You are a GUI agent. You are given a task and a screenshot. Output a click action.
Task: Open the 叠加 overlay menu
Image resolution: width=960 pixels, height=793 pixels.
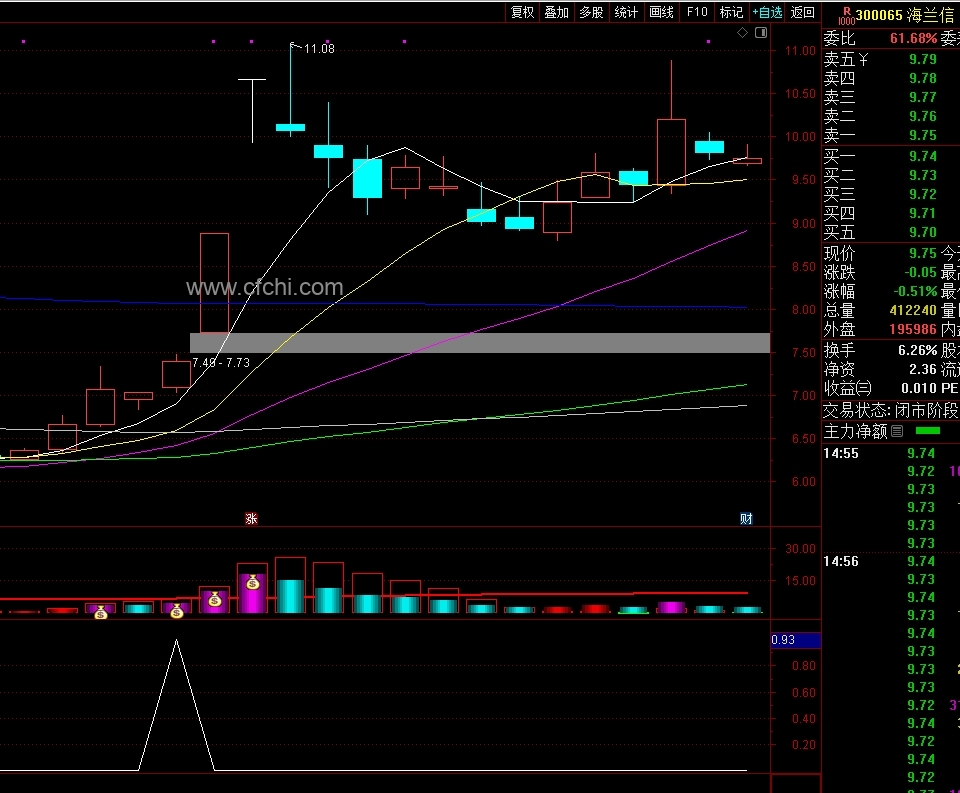pos(557,12)
